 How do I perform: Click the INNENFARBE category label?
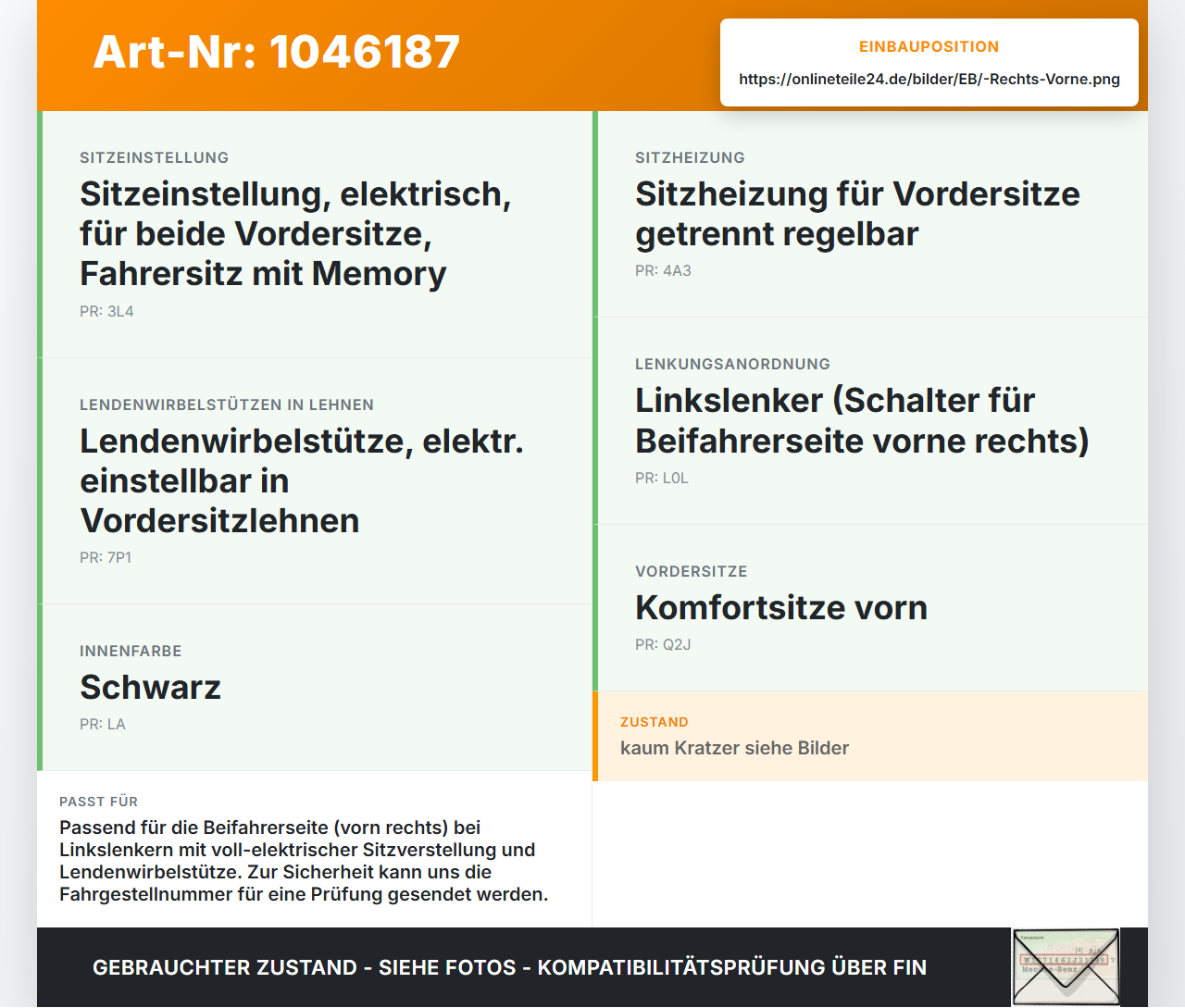[131, 651]
